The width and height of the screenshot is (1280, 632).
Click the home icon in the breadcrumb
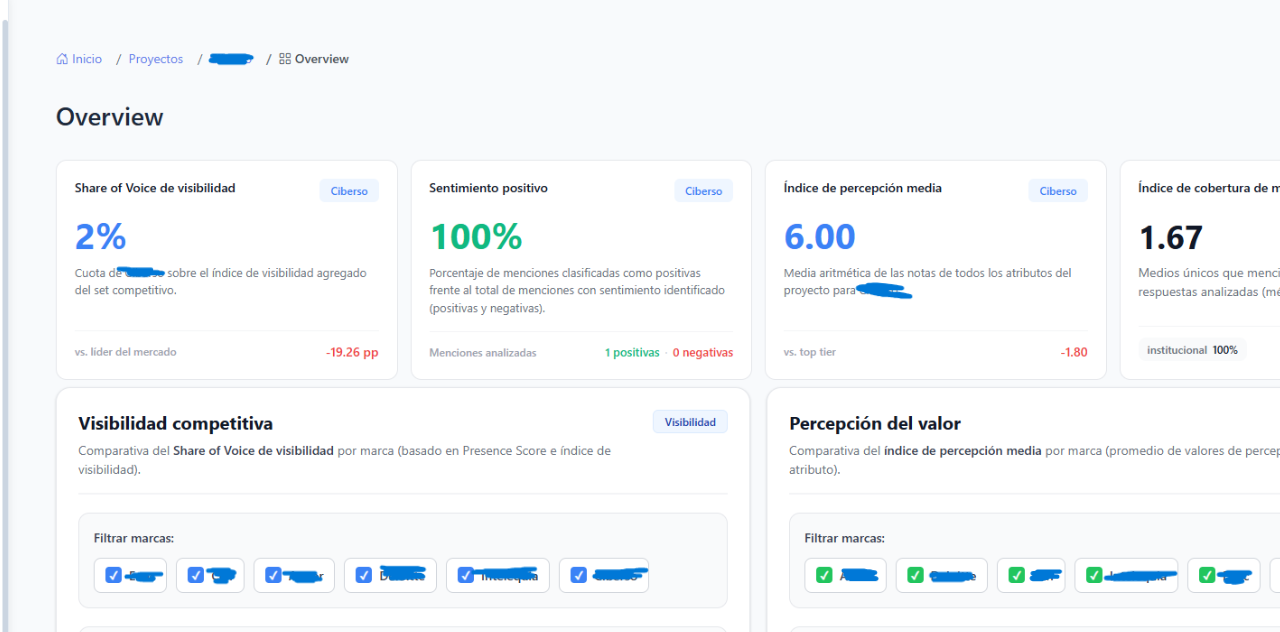point(62,59)
